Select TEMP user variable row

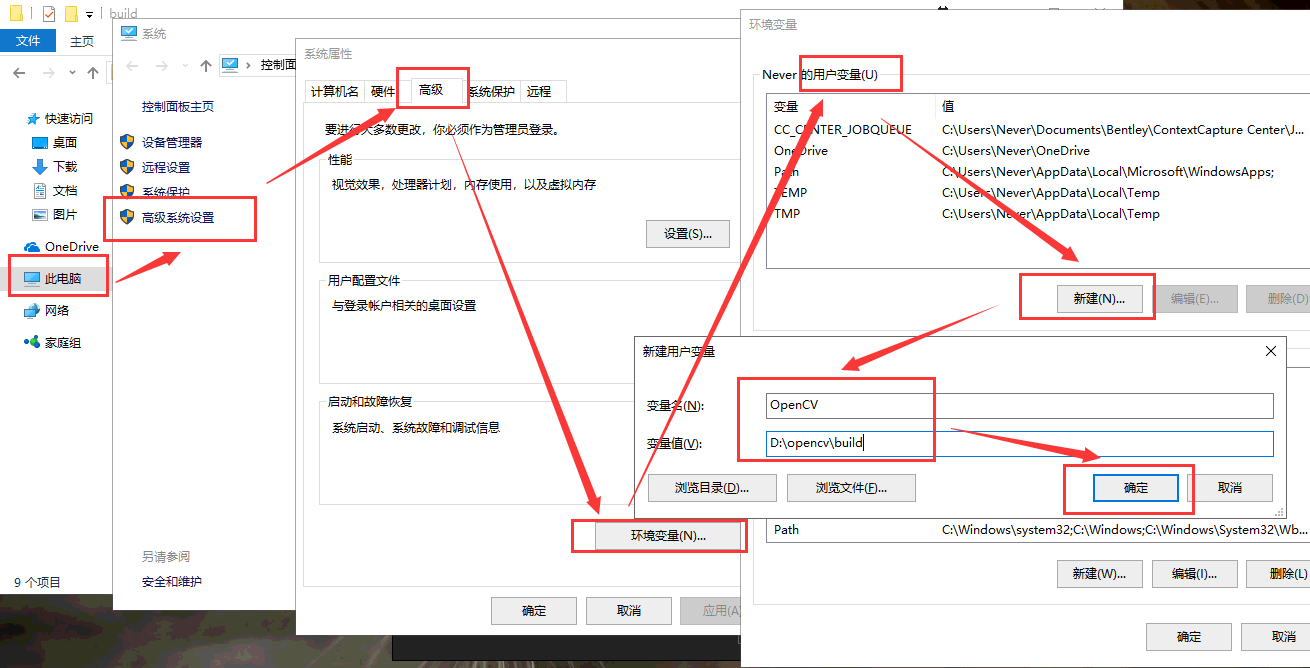click(x=1038, y=193)
